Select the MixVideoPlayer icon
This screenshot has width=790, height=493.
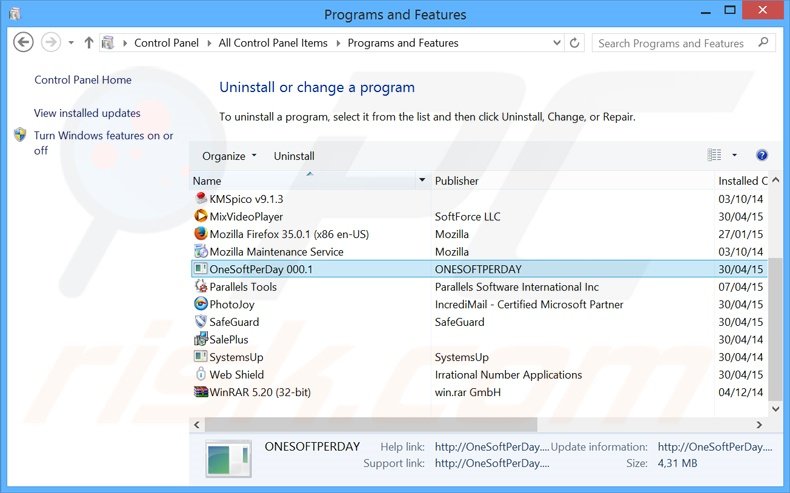(201, 216)
